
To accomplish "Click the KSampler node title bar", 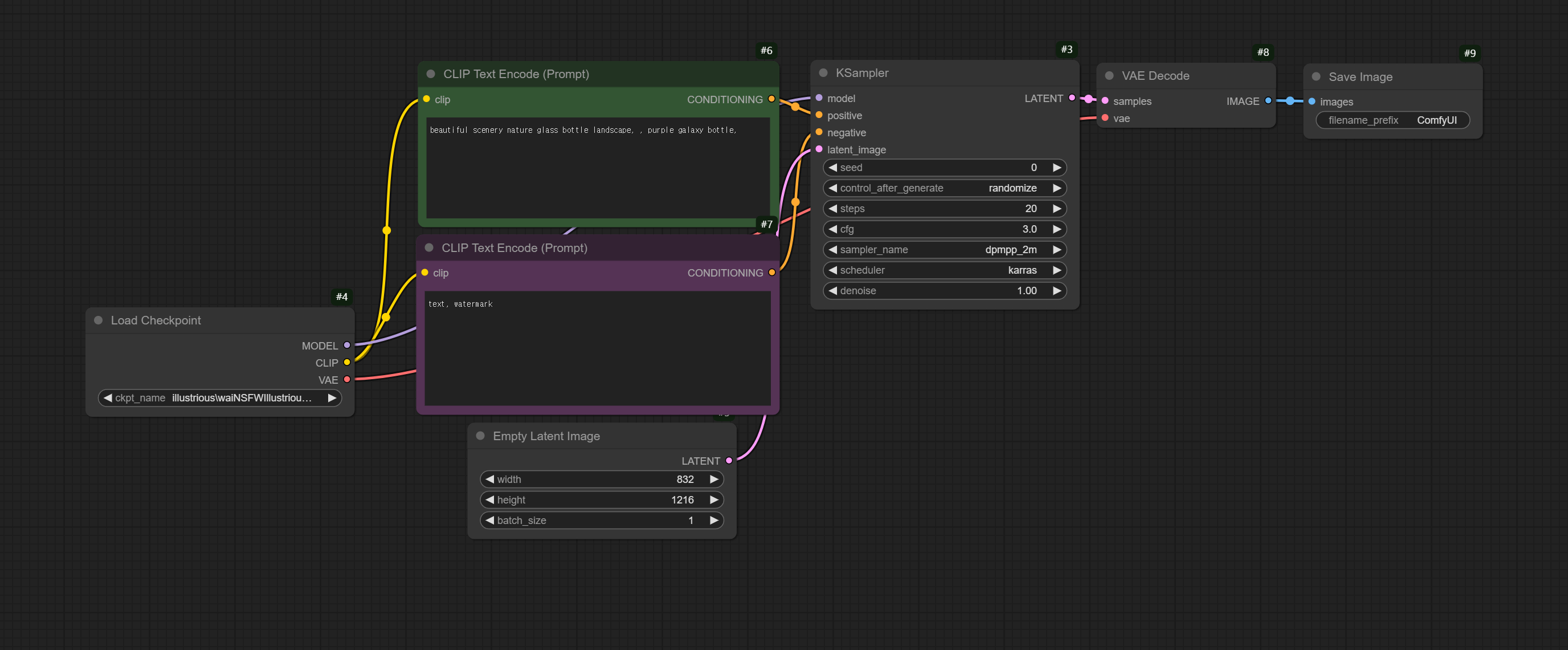I will 944,73.
